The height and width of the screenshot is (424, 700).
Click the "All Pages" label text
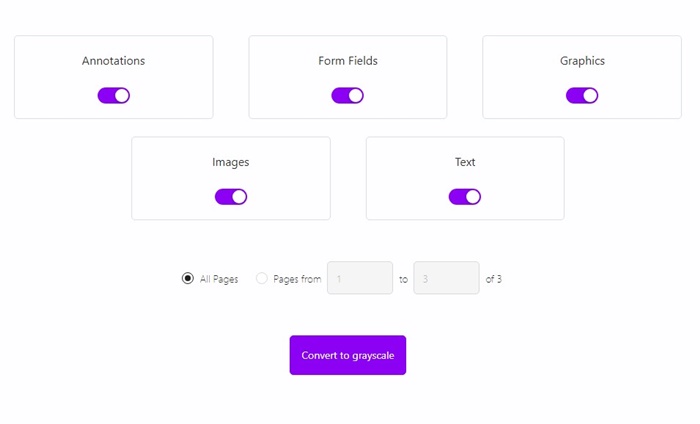[219, 280]
